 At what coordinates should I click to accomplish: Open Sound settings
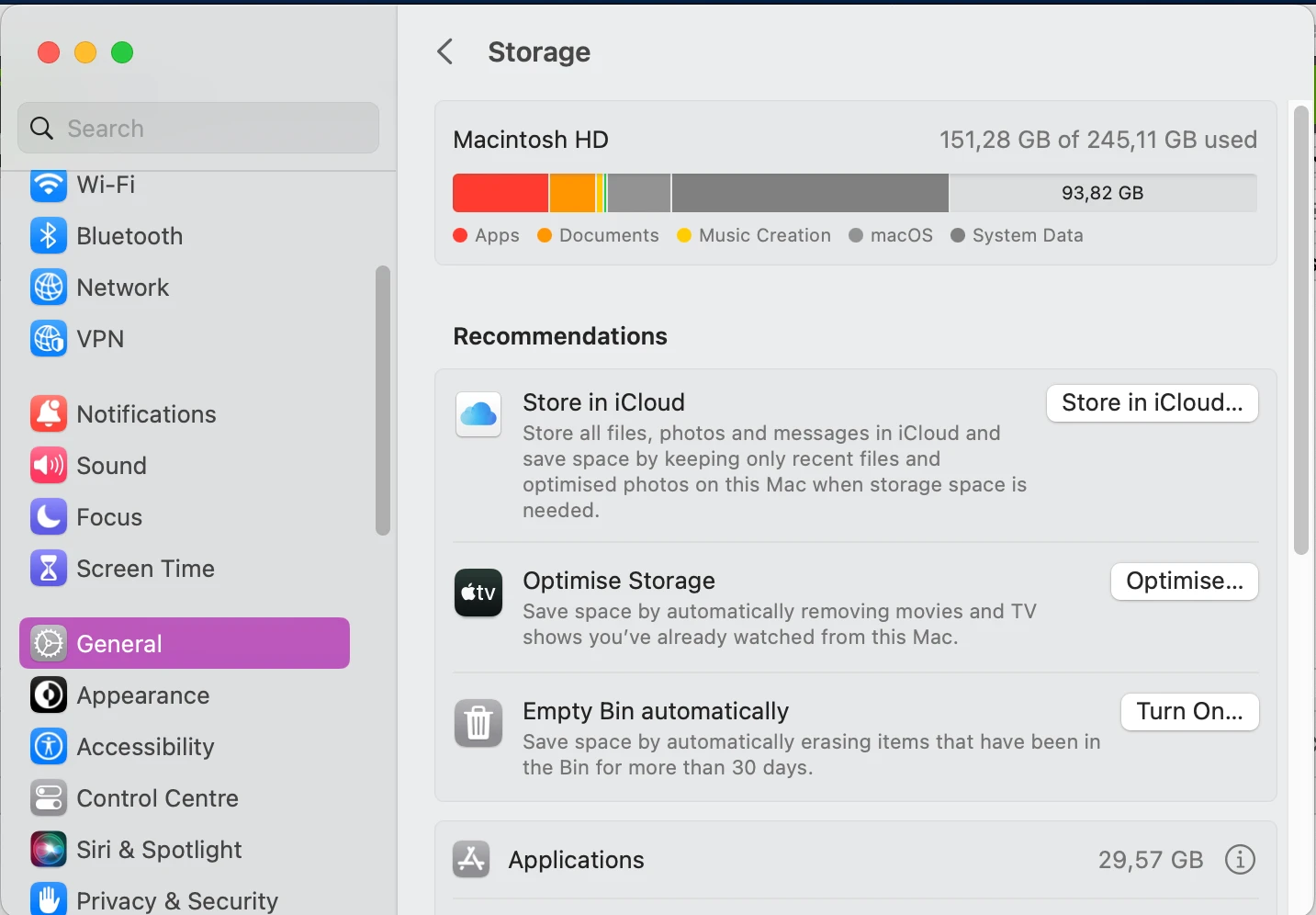[x=110, y=465]
